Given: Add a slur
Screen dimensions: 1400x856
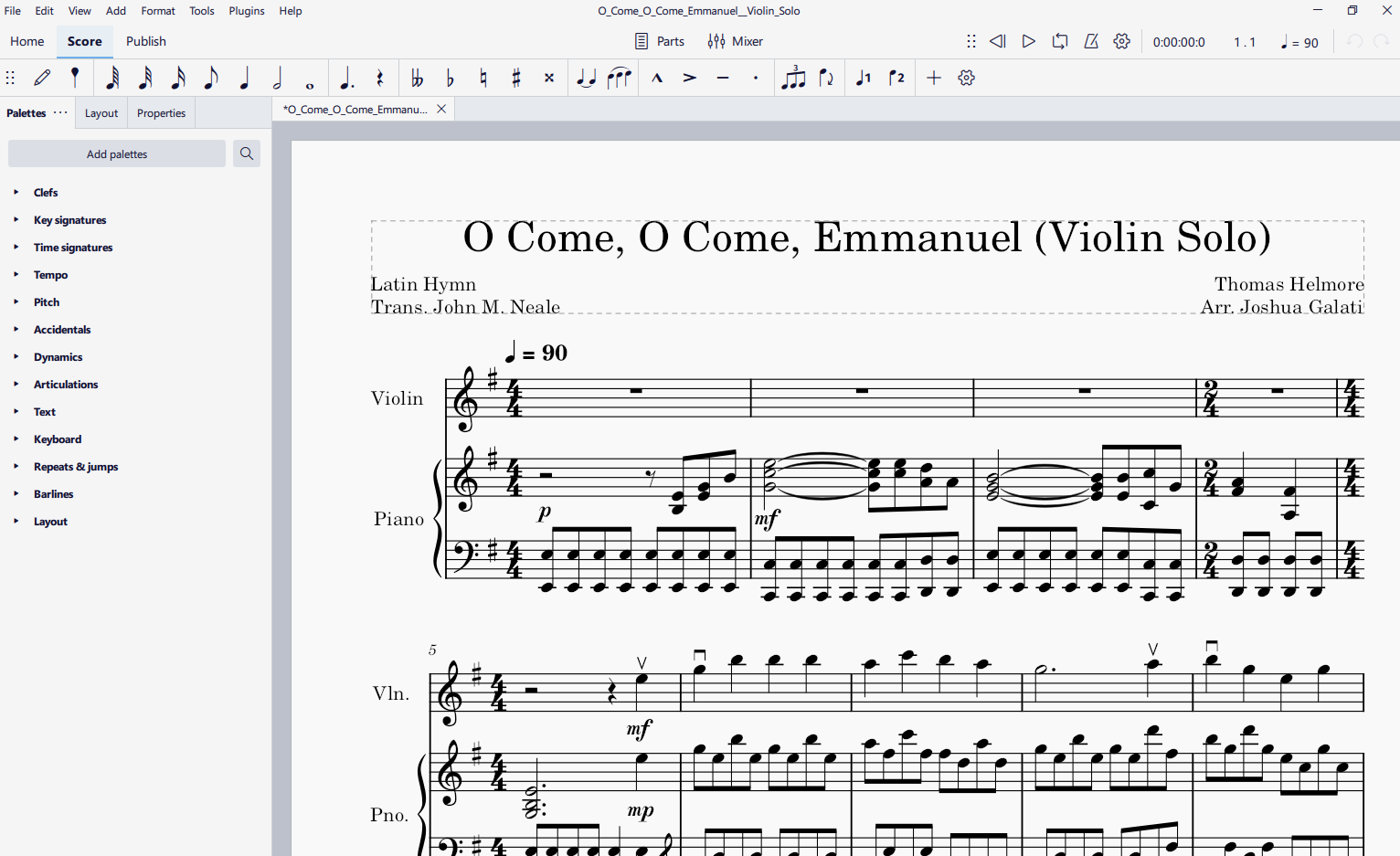Looking at the screenshot, I should pyautogui.click(x=620, y=78).
